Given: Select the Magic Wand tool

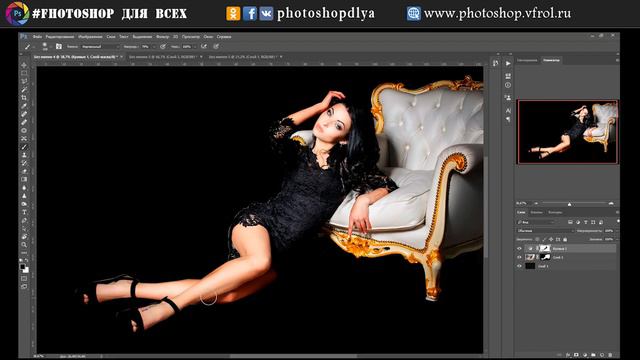Looking at the screenshot, I should (x=24, y=90).
